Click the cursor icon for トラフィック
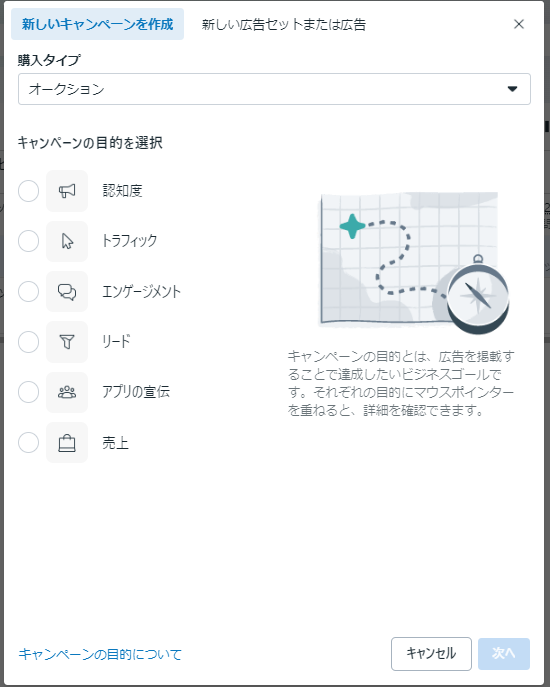The width and height of the screenshot is (550, 687). pyautogui.click(x=67, y=241)
